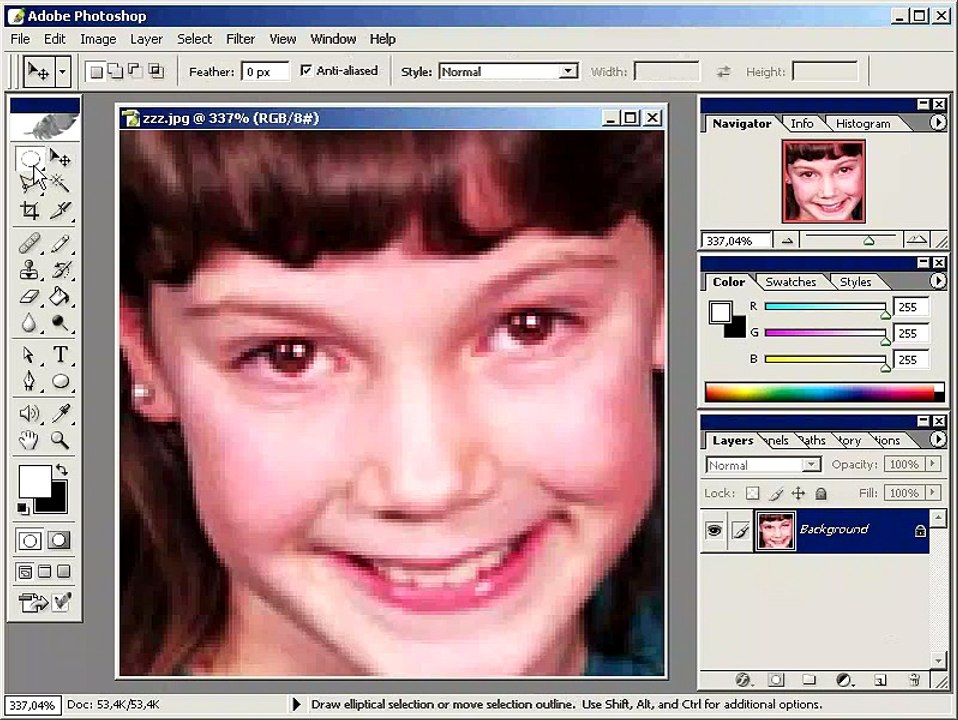958x720 pixels.
Task: Toggle brush link box beside Background layer
Action: 740,530
